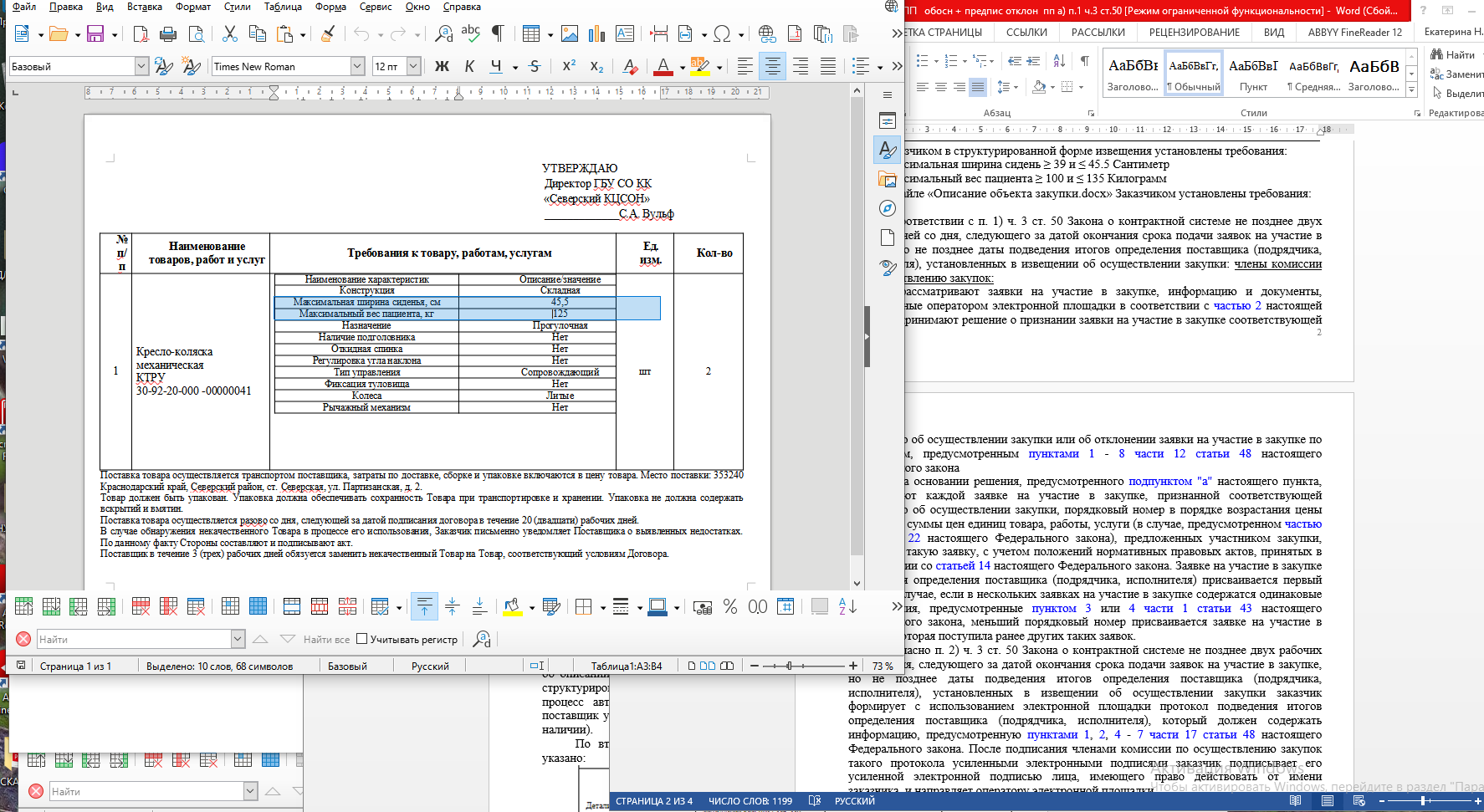1484x812 pixels.
Task: Open the font size 12 пт dropdown
Action: click(x=413, y=66)
